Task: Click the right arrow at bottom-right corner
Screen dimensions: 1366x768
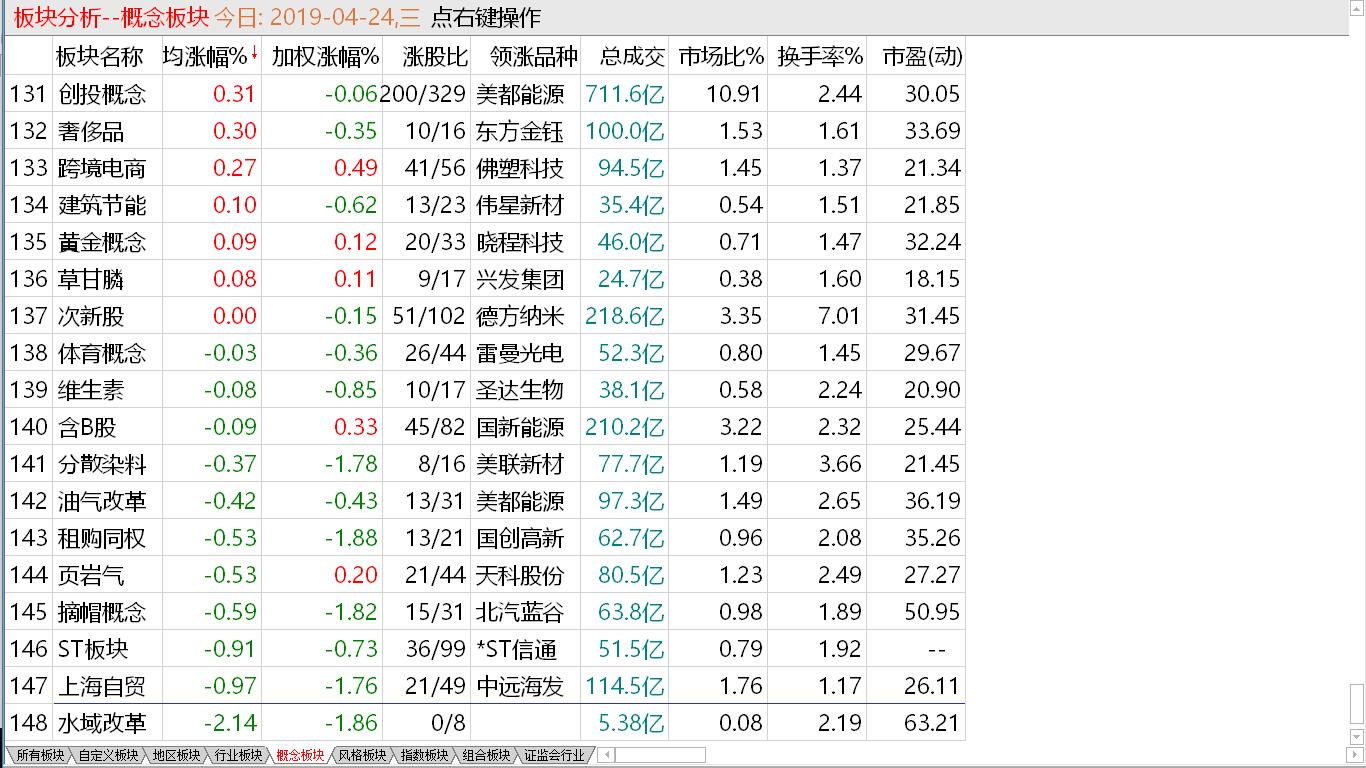Action: pyautogui.click(x=1357, y=755)
